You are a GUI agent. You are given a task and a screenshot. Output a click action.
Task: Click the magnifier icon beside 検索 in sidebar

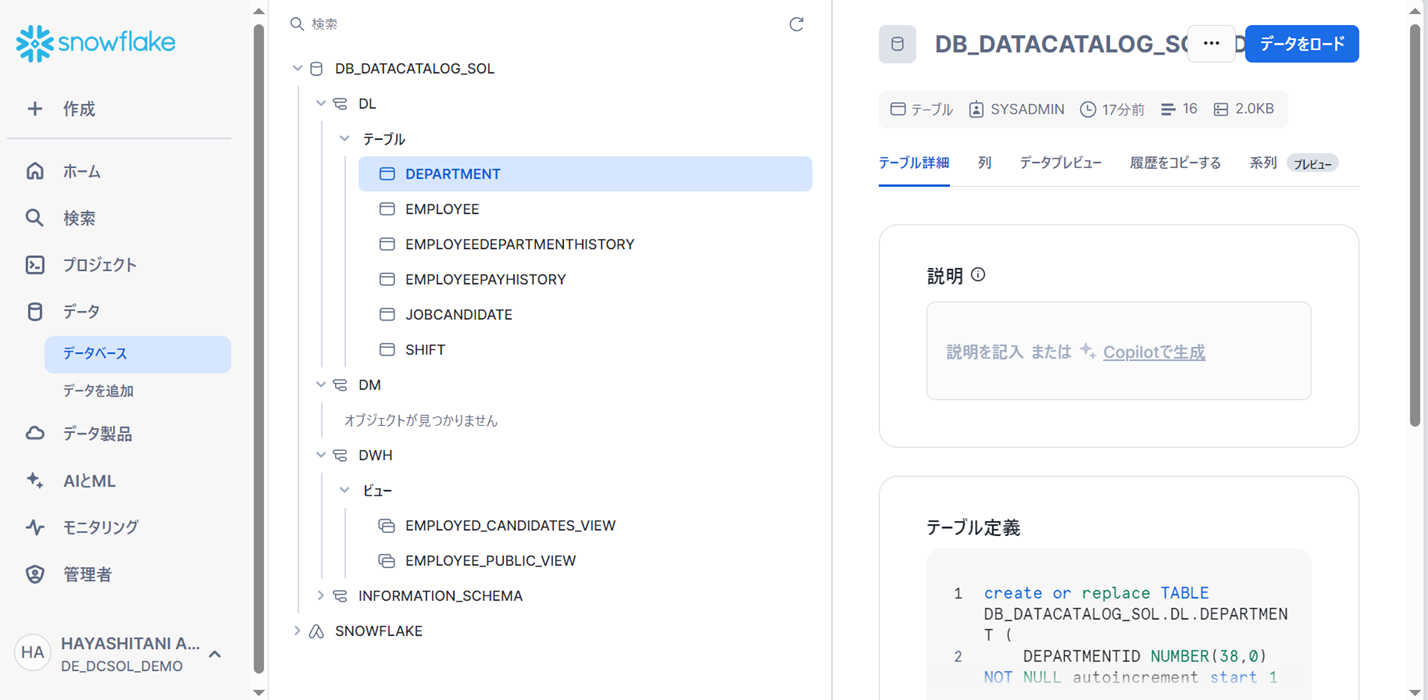pos(35,218)
